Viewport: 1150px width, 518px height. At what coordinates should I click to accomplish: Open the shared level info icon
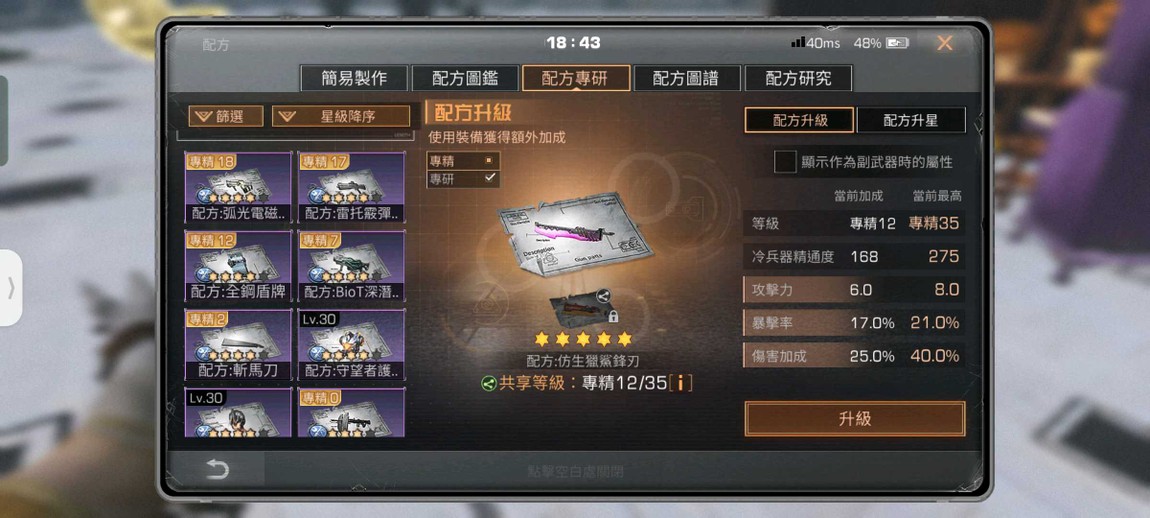[x=681, y=383]
